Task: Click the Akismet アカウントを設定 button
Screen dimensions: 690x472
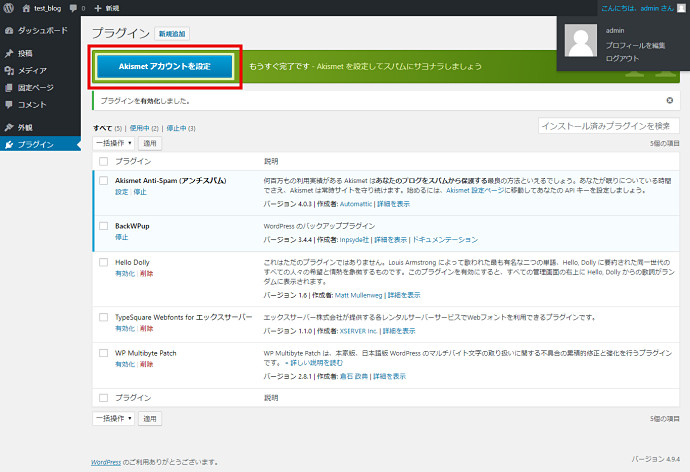Action: 166,66
